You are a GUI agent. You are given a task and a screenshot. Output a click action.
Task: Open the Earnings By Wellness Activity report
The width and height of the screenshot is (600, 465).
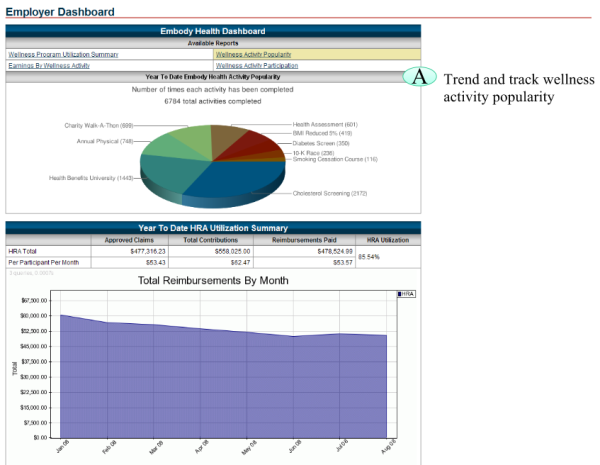tap(49, 66)
